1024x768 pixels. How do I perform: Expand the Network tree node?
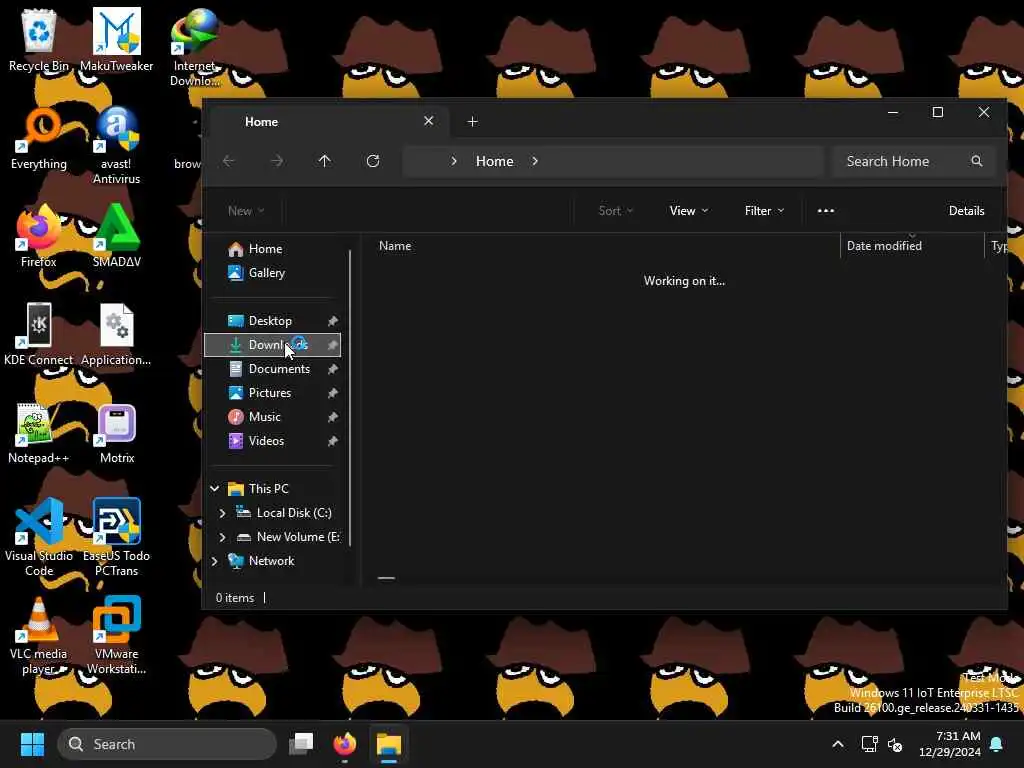pyautogui.click(x=214, y=561)
